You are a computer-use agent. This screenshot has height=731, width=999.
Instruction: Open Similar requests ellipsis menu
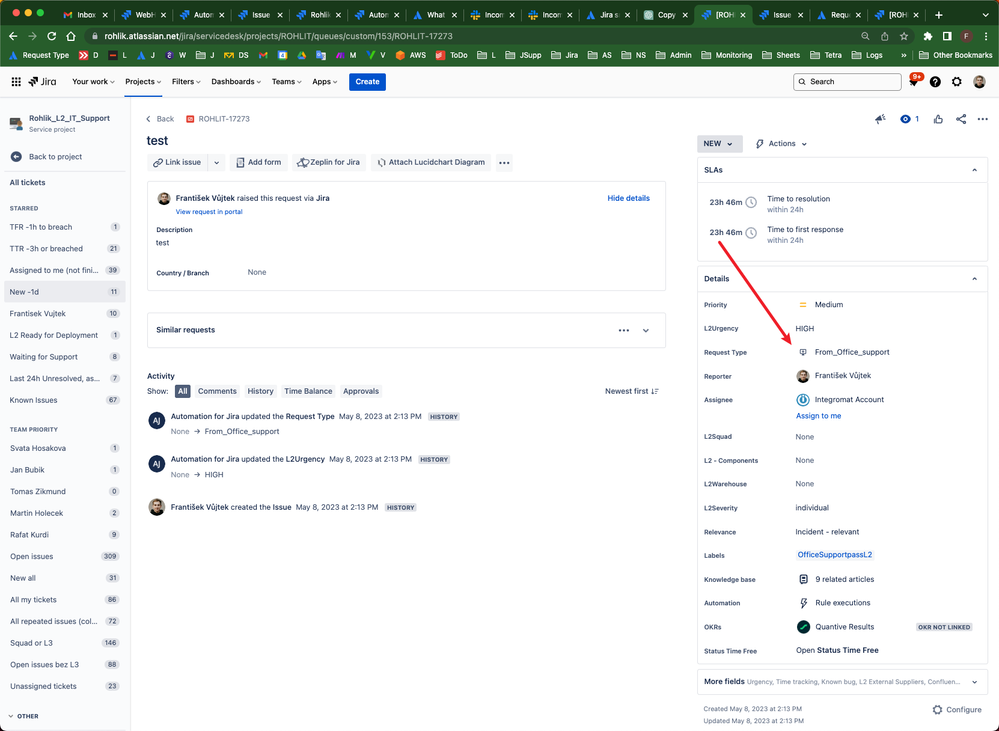pyautogui.click(x=624, y=330)
